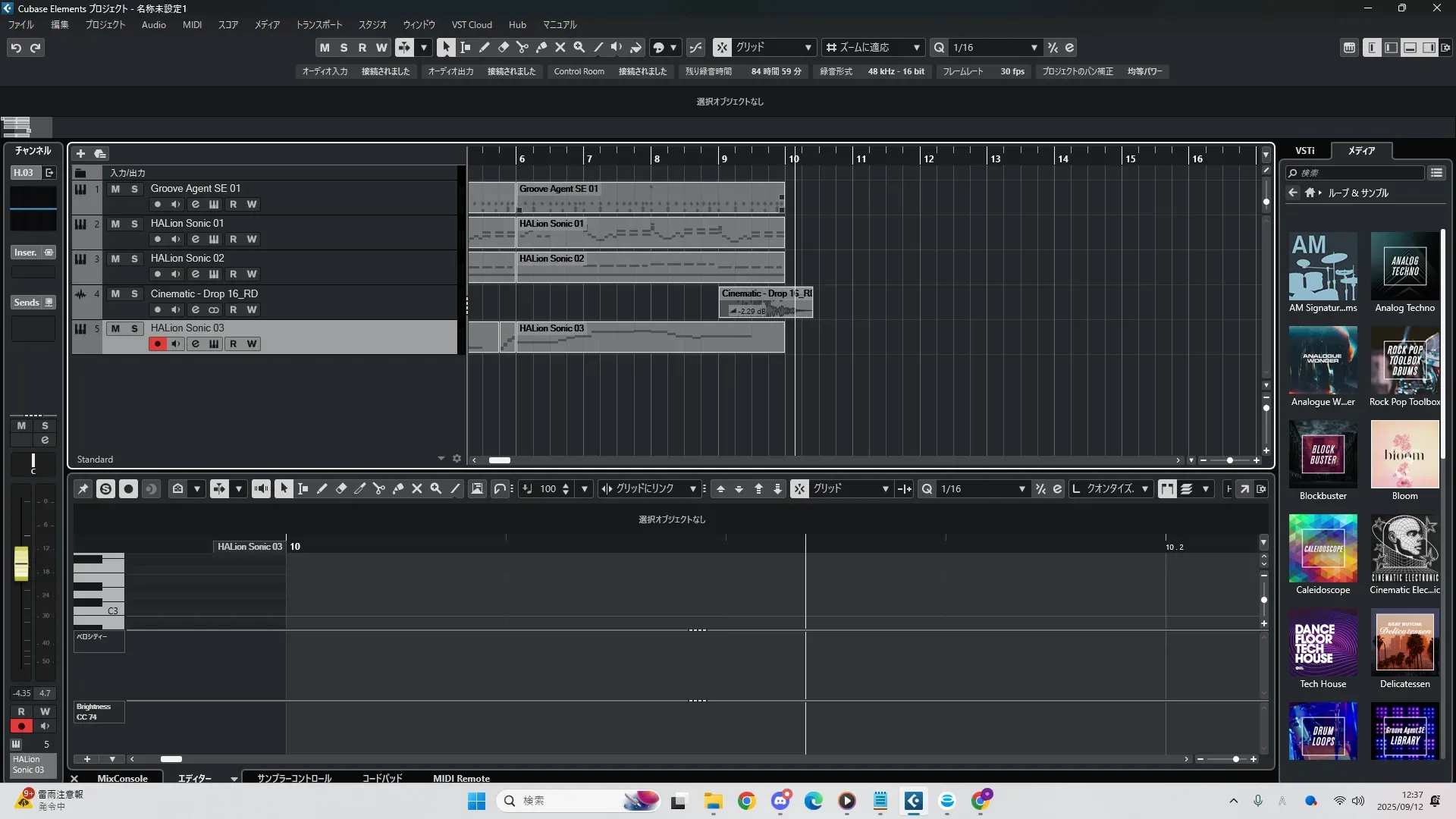Click the Add Track plus icon

pos(80,153)
